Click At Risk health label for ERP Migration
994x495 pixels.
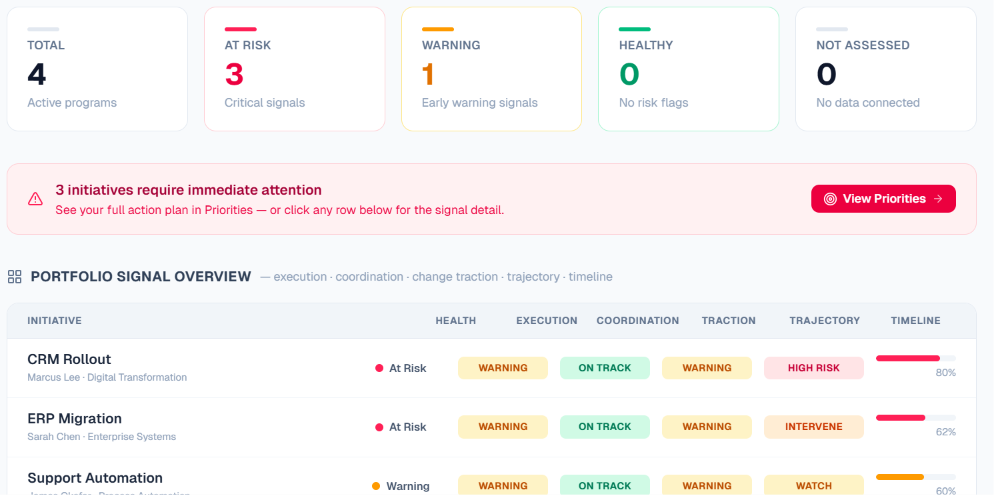408,427
